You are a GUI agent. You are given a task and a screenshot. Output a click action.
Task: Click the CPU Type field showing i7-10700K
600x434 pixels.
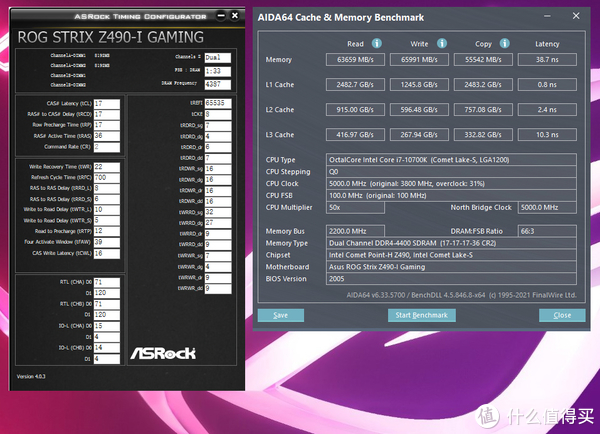coord(451,160)
